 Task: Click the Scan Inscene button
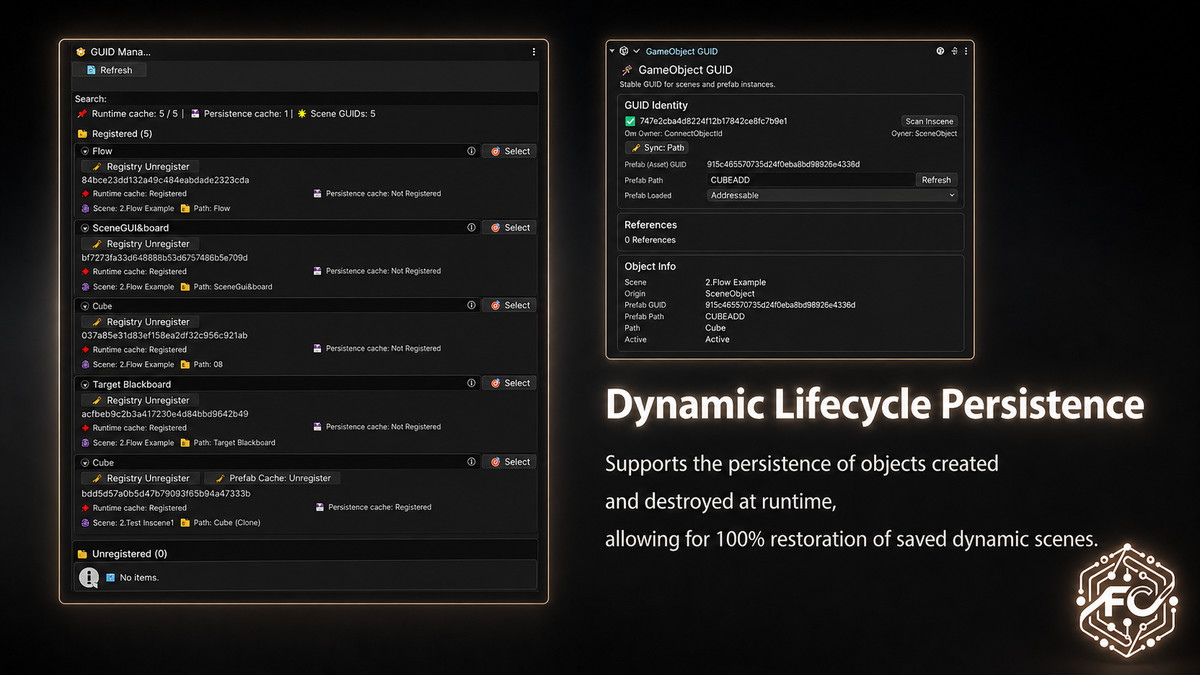click(x=929, y=121)
